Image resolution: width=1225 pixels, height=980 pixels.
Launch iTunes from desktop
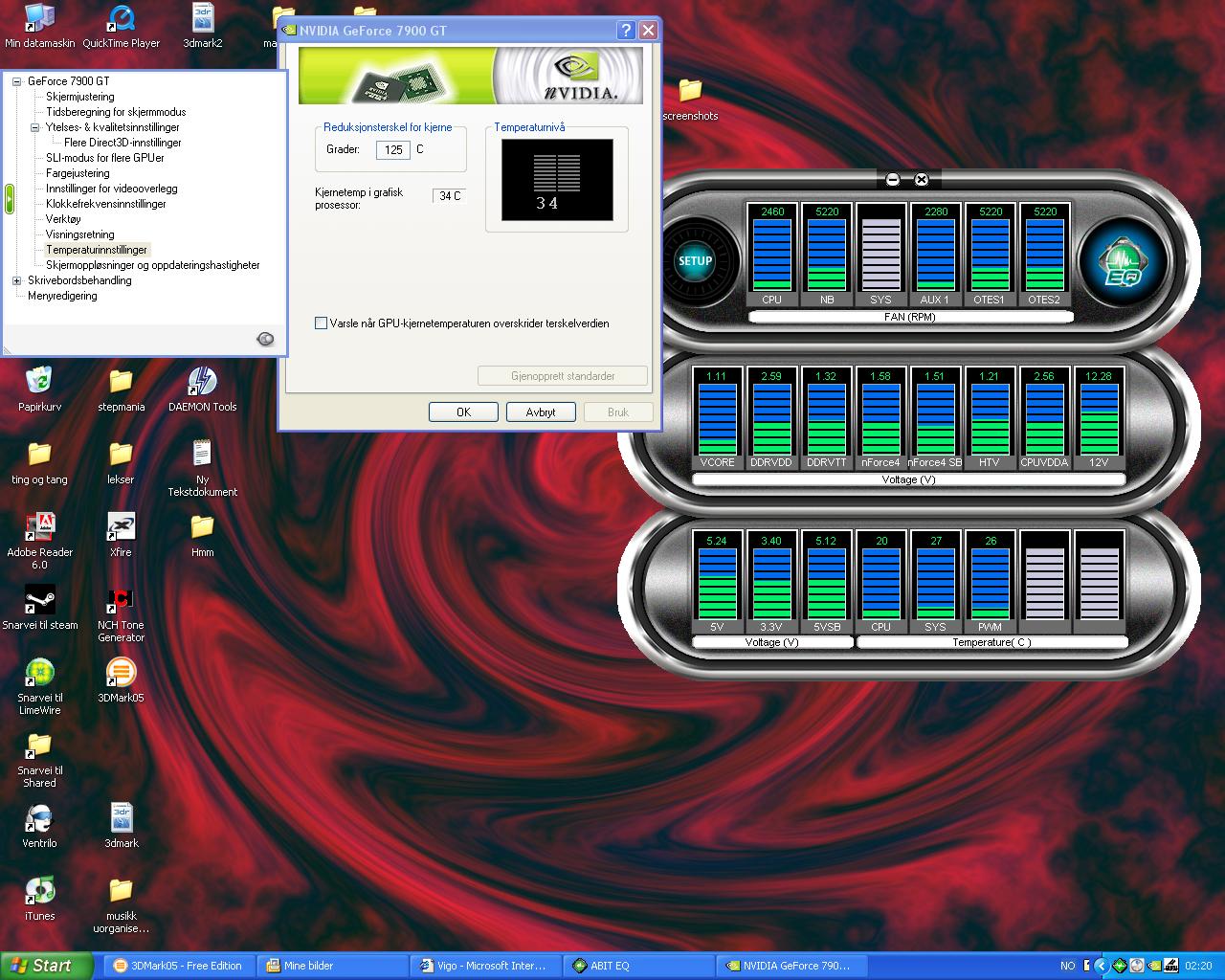(x=39, y=899)
